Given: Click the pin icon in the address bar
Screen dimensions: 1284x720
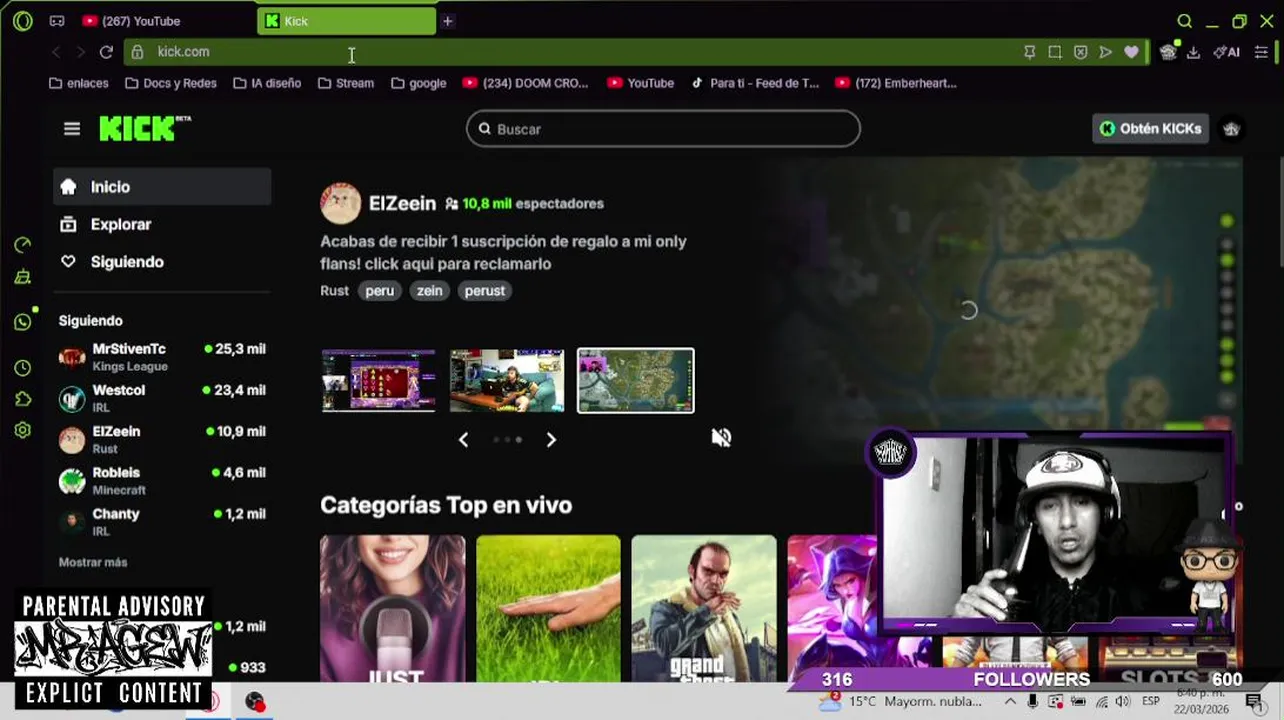Looking at the screenshot, I should (x=1029, y=52).
